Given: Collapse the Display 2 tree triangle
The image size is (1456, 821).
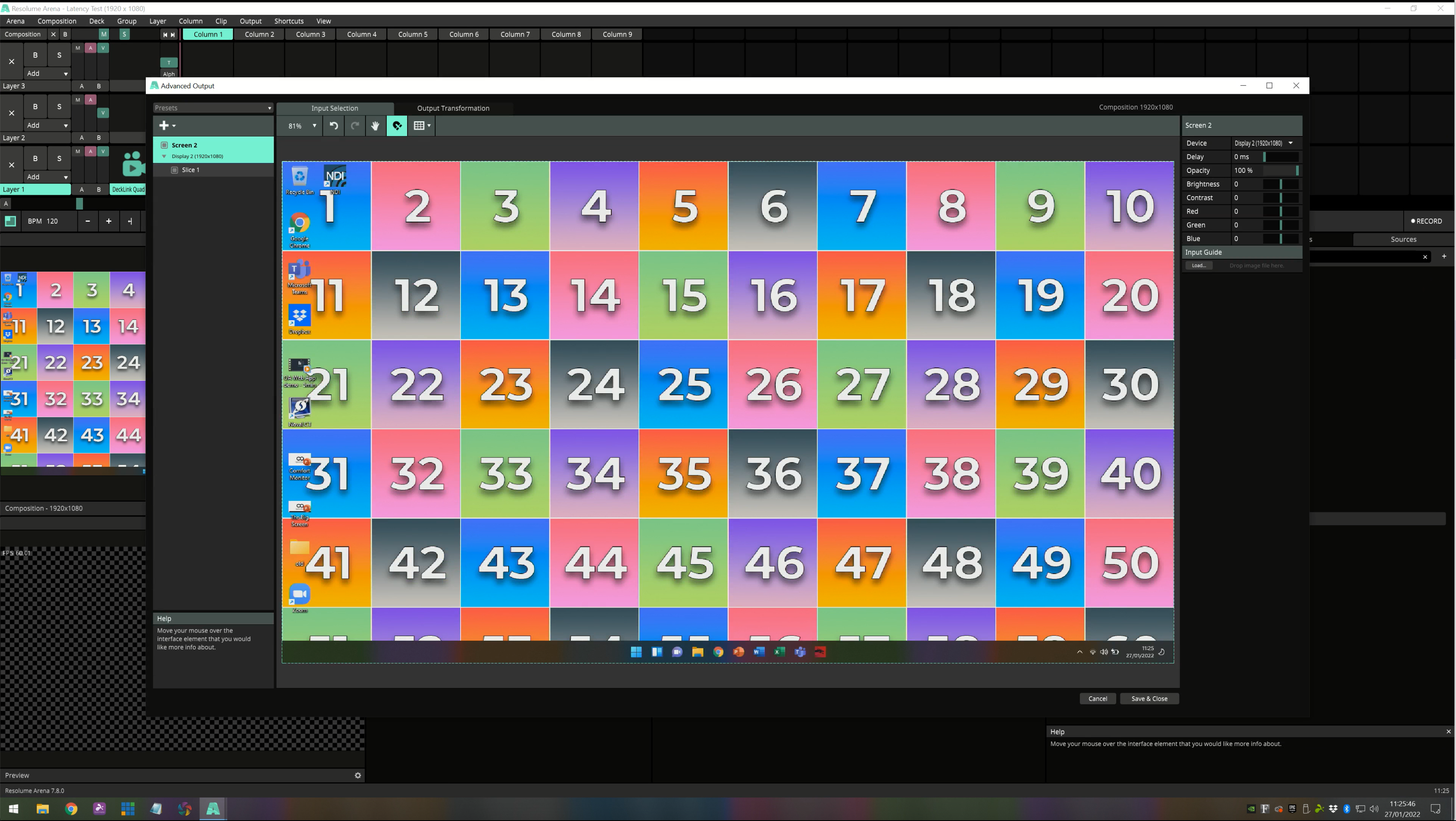Looking at the screenshot, I should pos(165,156).
